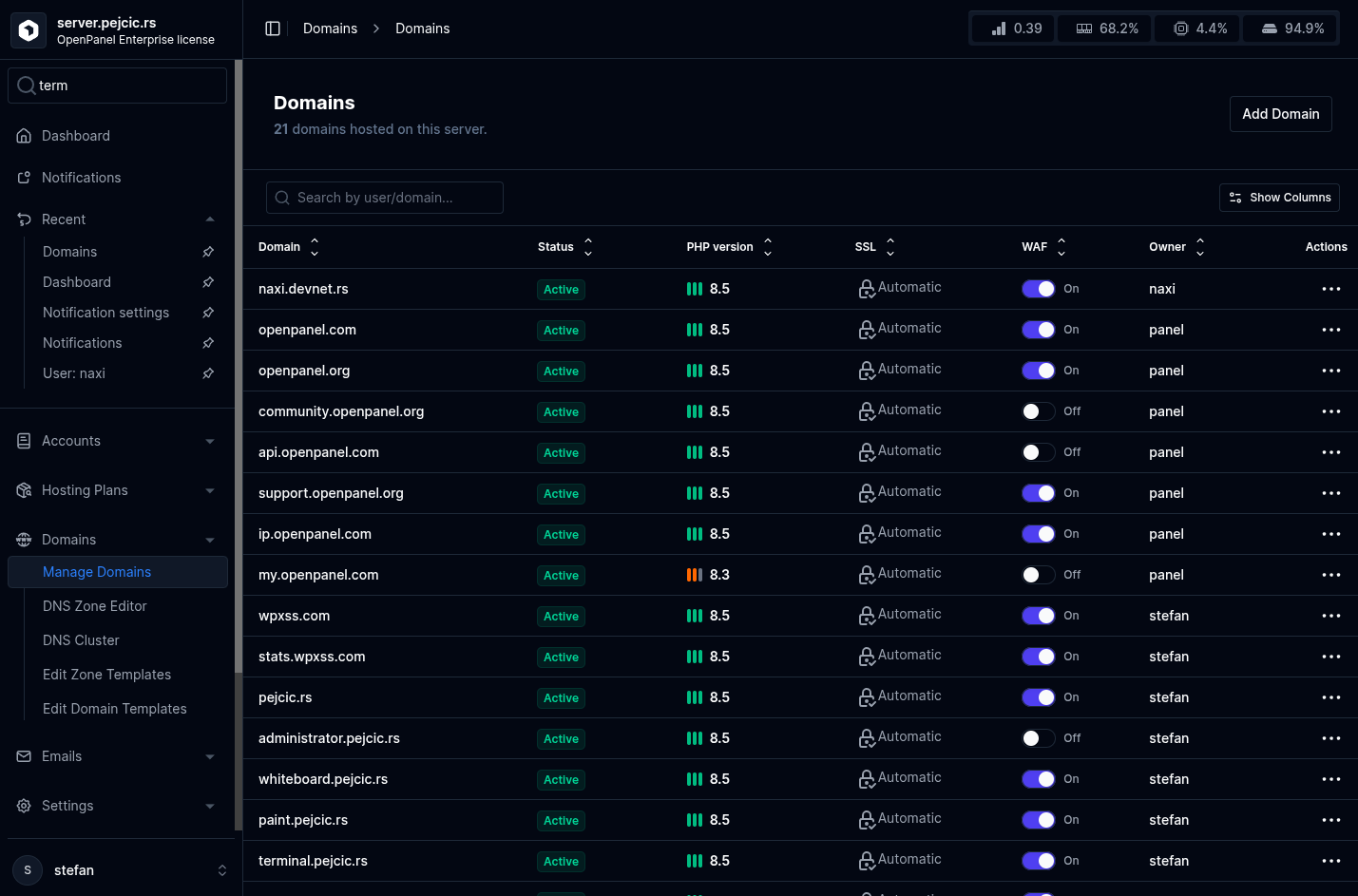The height and width of the screenshot is (896, 1358).
Task: Focus the sidebar search field containing term
Action: click(118, 86)
